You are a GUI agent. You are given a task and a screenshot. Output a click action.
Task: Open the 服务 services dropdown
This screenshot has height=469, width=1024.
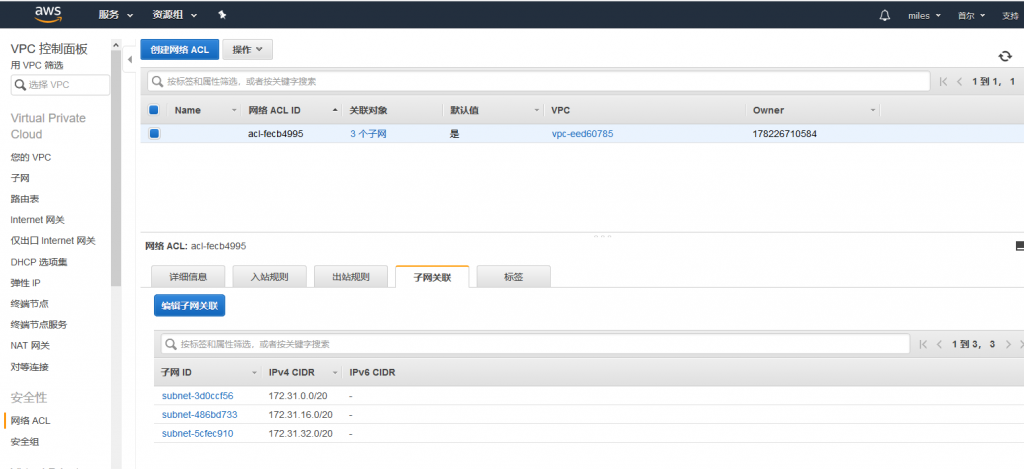pyautogui.click(x=116, y=15)
